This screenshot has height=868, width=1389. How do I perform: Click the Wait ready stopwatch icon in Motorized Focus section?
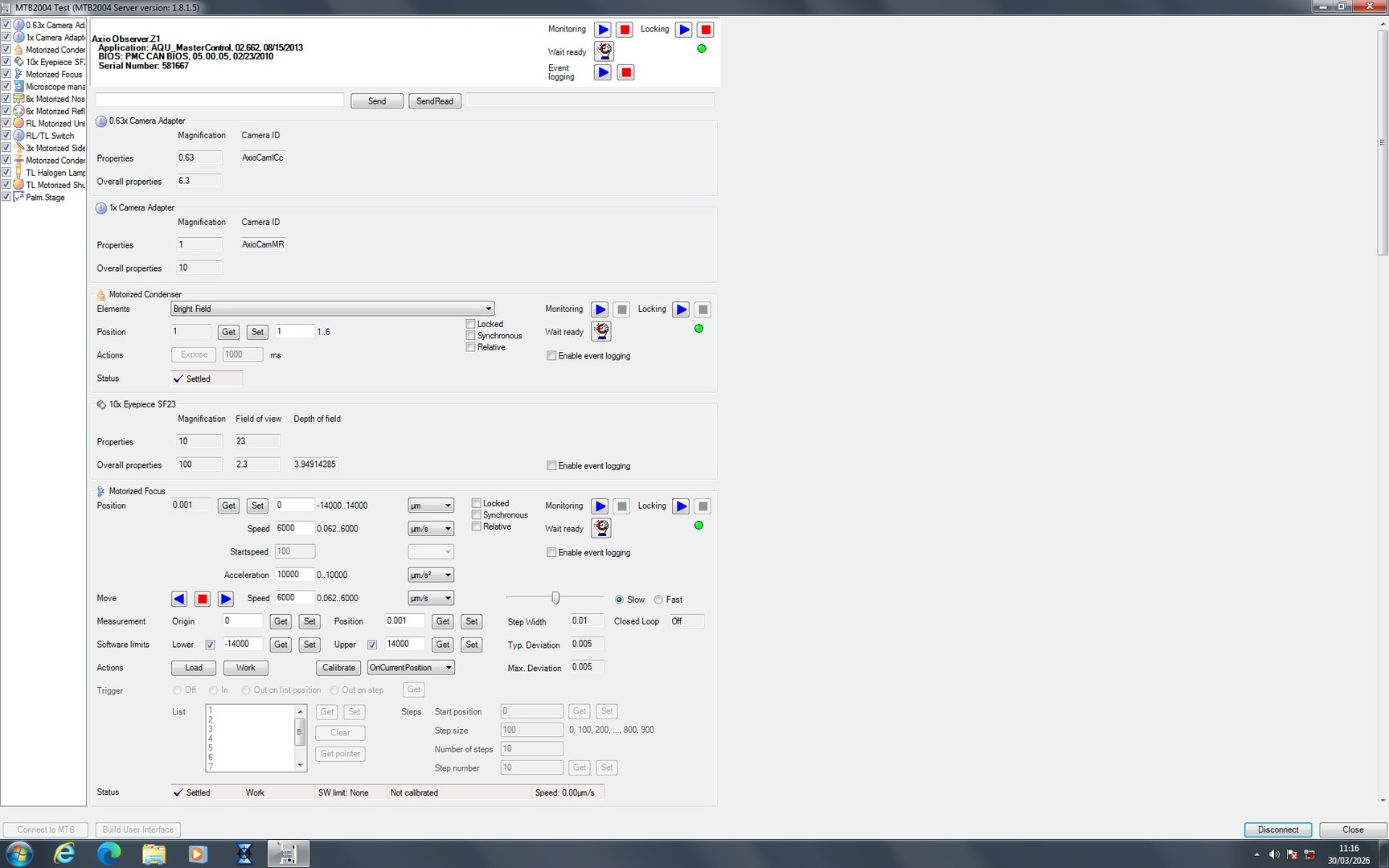pos(601,528)
